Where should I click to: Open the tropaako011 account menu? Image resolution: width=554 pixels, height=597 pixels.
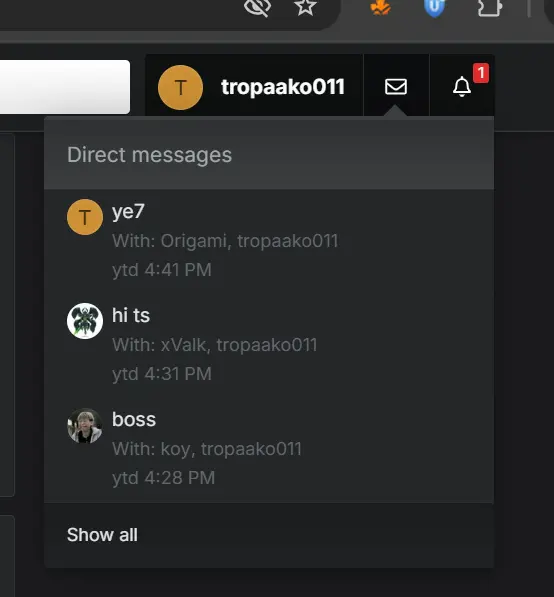click(254, 87)
